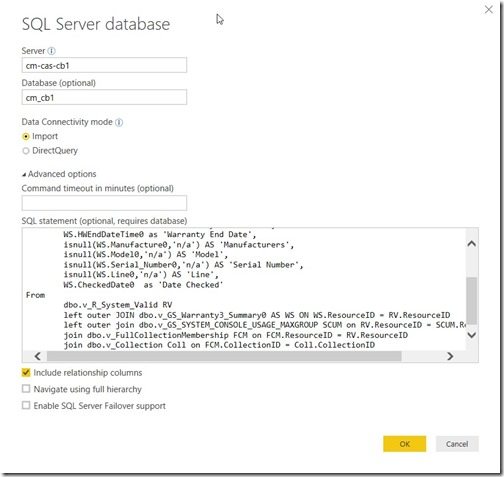This screenshot has height=477, width=504.
Task: Click the horizontal scroll right arrow
Action: pyautogui.click(x=450, y=356)
